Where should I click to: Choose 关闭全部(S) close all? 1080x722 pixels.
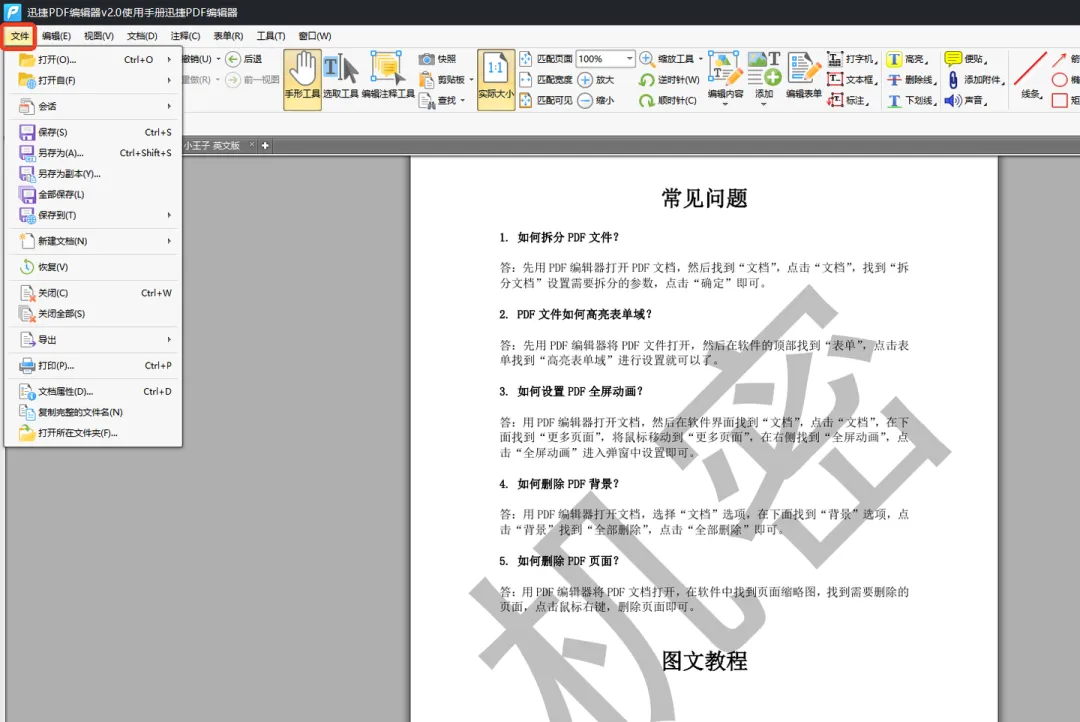[x=94, y=313]
